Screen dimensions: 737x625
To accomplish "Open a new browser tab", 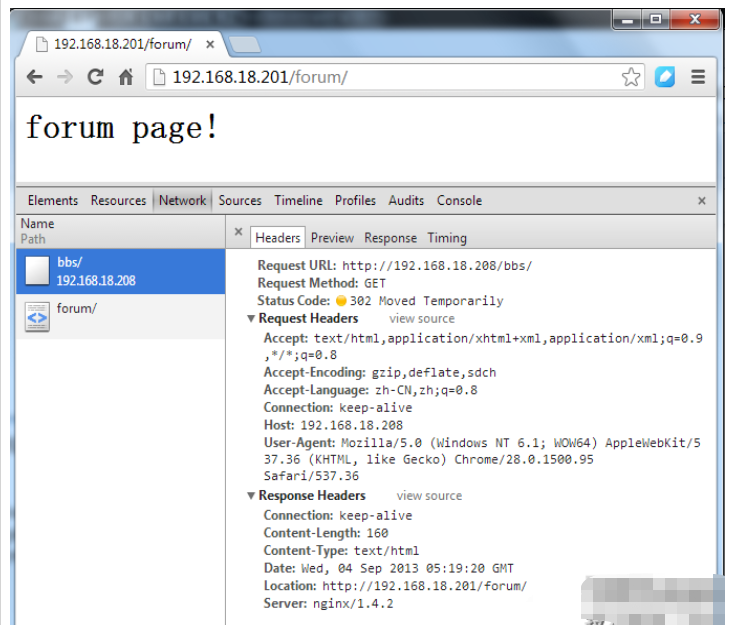I will click(x=244, y=45).
